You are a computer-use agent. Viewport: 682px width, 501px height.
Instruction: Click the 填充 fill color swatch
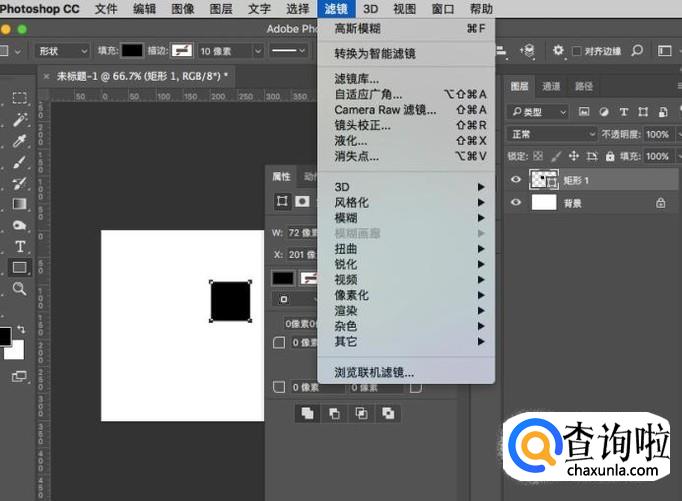click(x=132, y=50)
